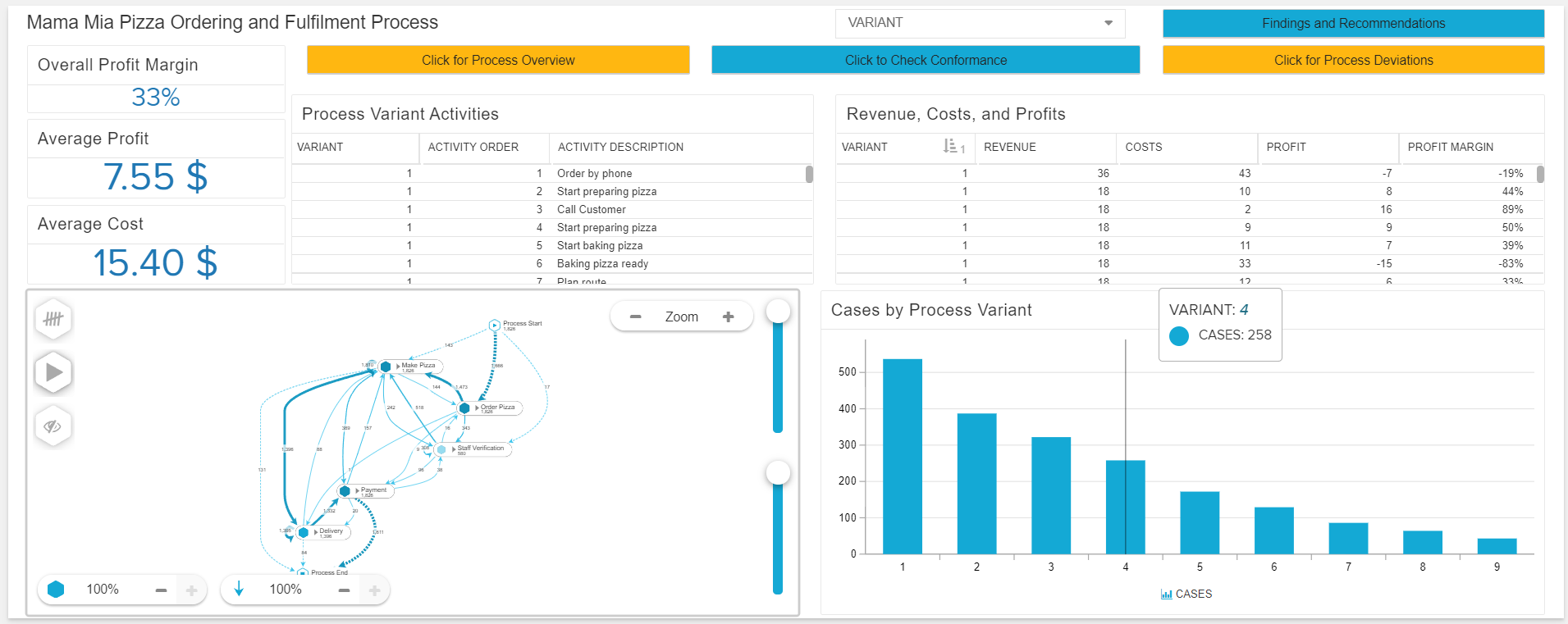
Task: Click the -83% profit margin cell
Action: 1510,263
